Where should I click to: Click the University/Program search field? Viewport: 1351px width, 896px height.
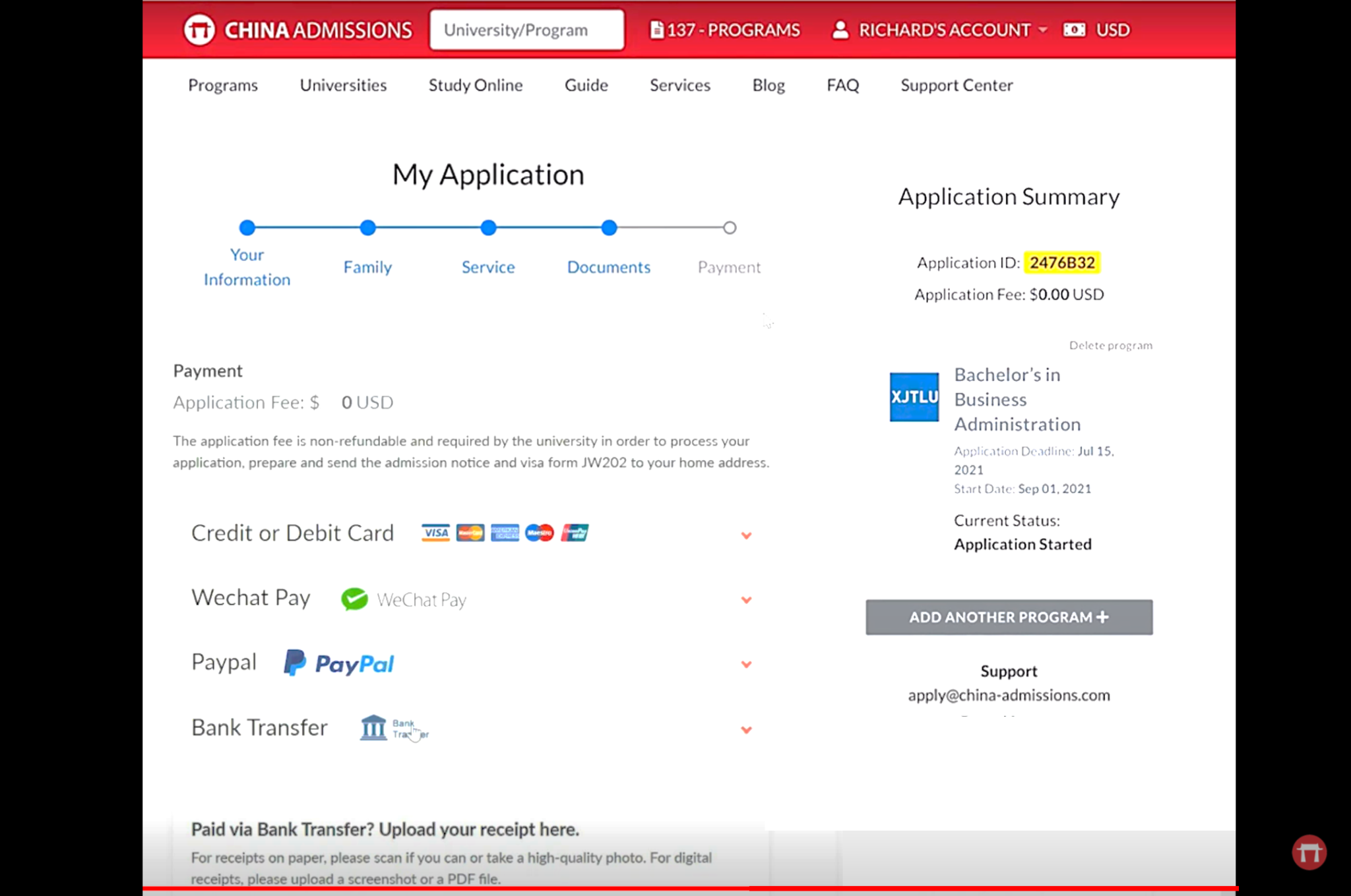526,29
